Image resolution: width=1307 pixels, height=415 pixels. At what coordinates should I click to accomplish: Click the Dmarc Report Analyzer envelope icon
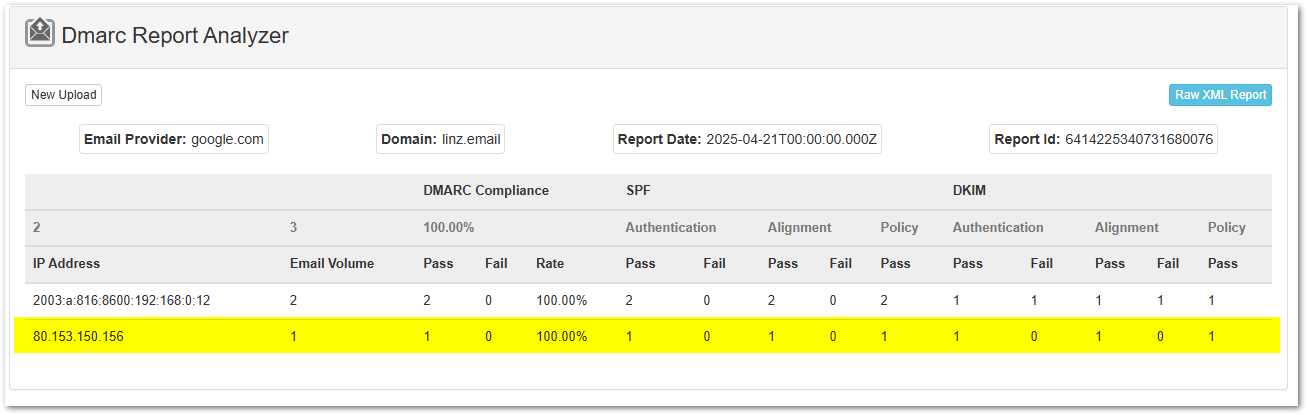(40, 34)
